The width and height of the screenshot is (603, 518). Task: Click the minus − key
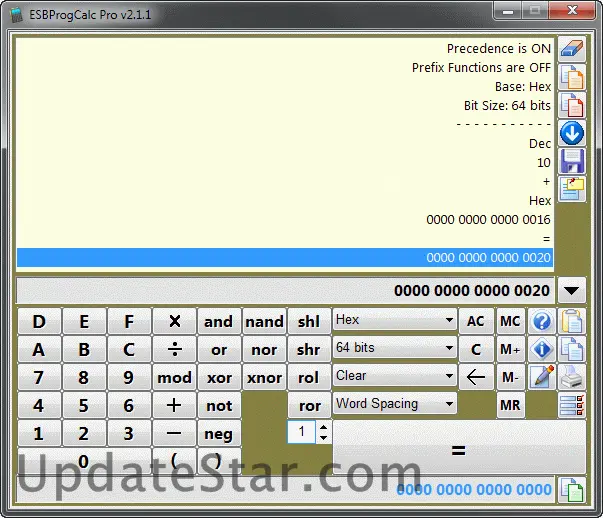click(175, 433)
